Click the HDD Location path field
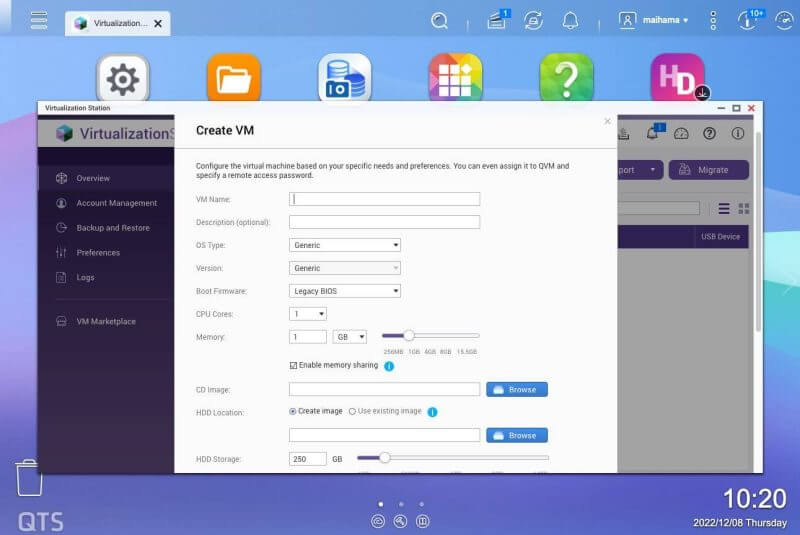The image size is (800, 535). [x=384, y=435]
